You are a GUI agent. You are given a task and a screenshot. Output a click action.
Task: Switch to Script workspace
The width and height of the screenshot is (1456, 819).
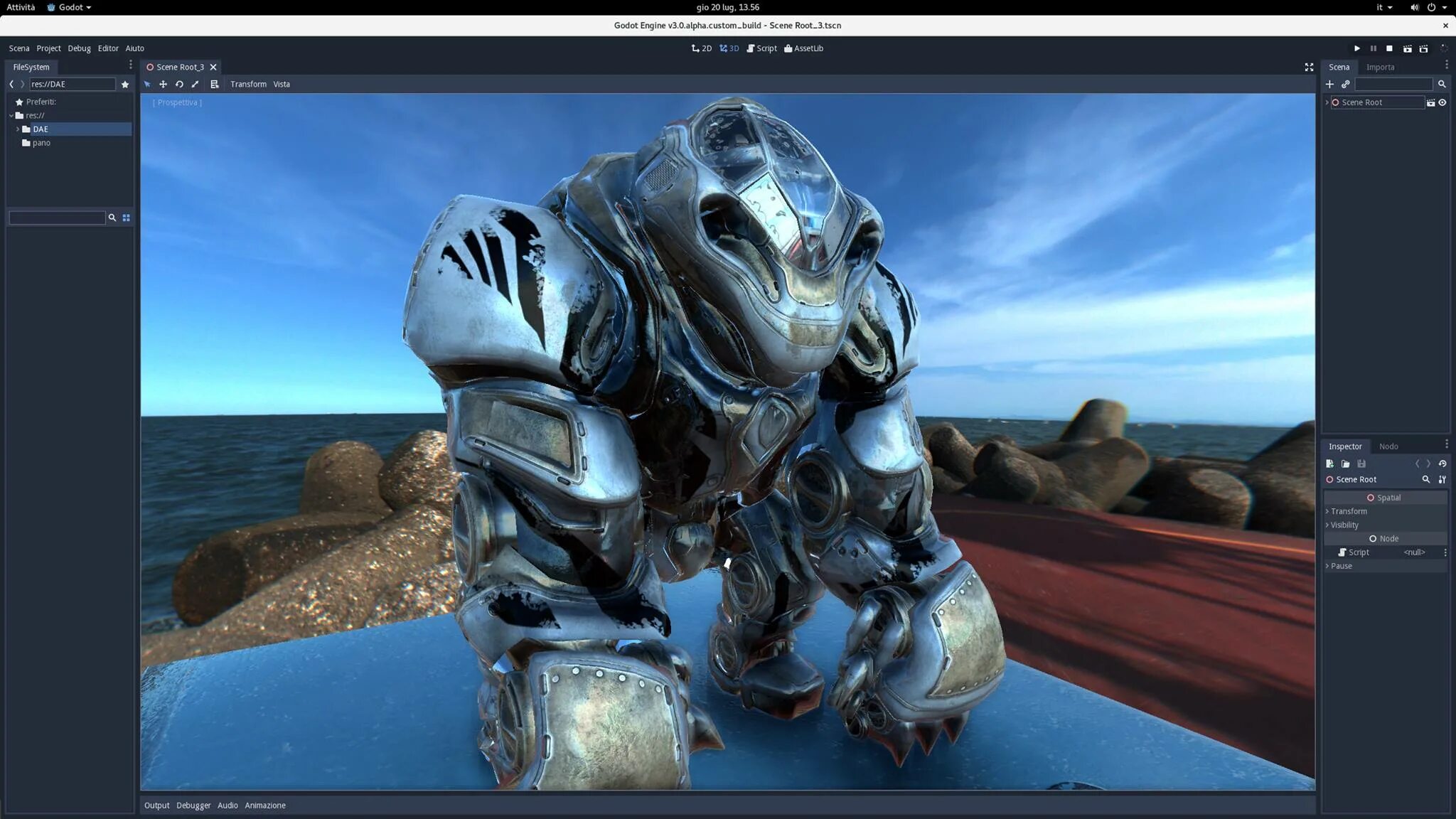(x=762, y=48)
